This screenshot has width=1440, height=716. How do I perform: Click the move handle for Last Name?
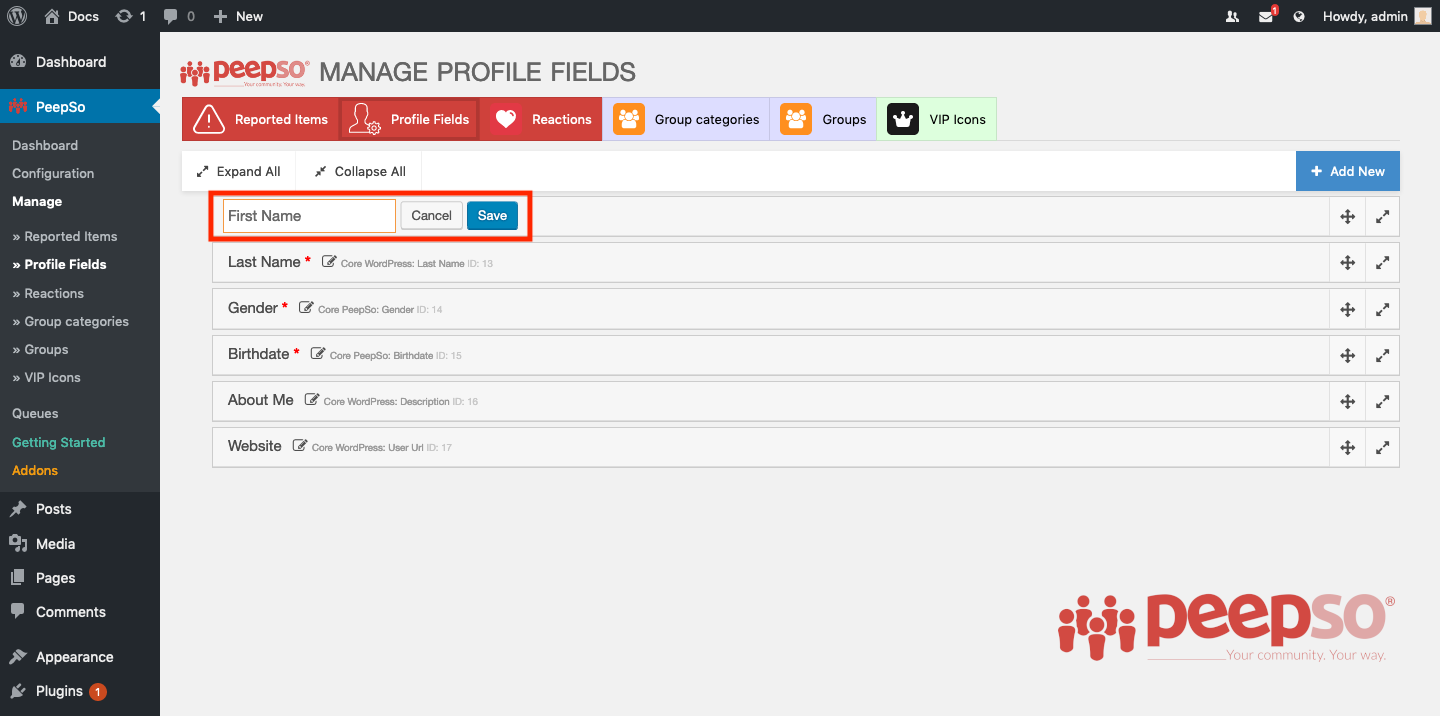coord(1348,263)
